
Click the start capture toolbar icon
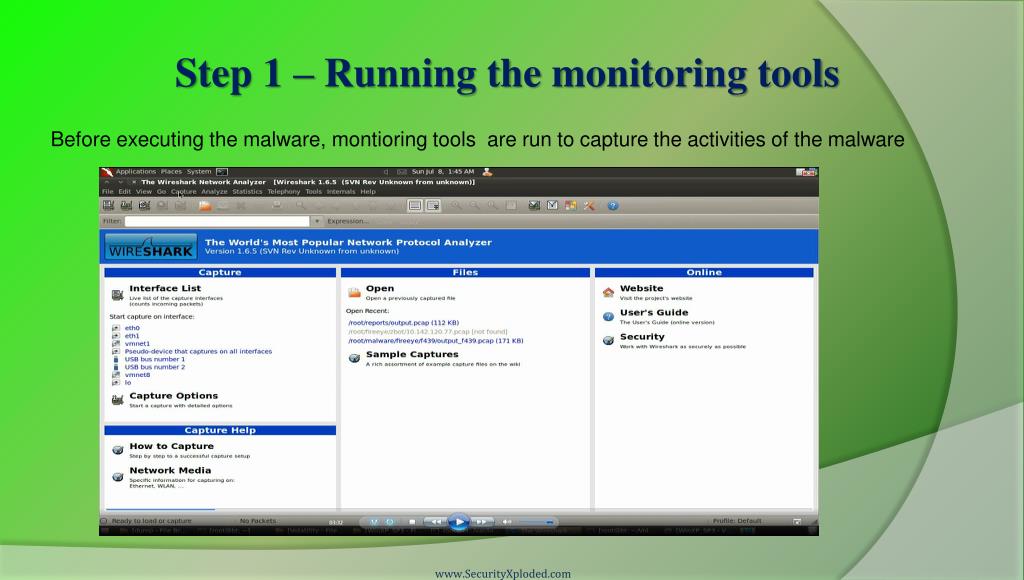[144, 205]
